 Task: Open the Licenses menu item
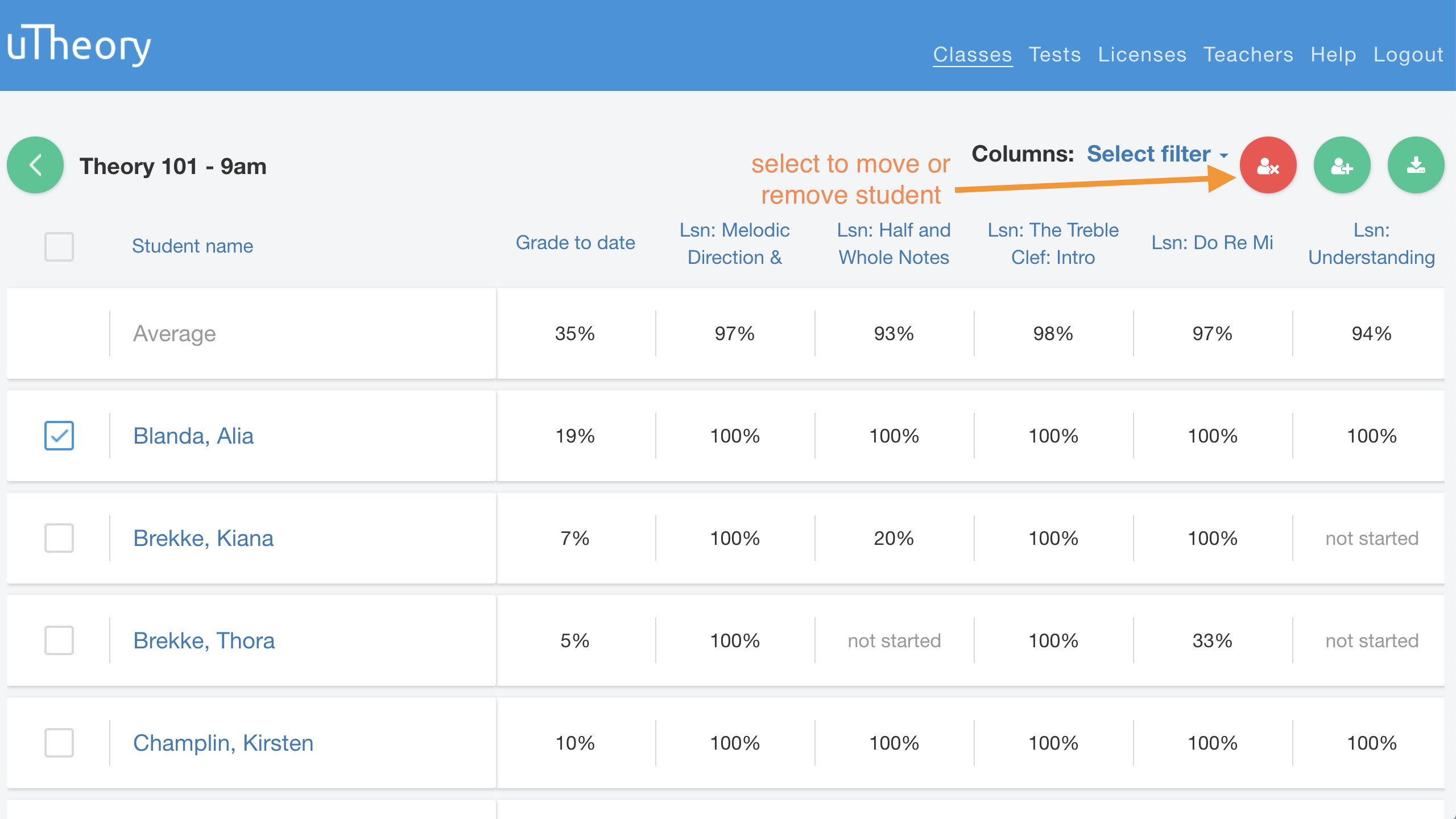1142,55
